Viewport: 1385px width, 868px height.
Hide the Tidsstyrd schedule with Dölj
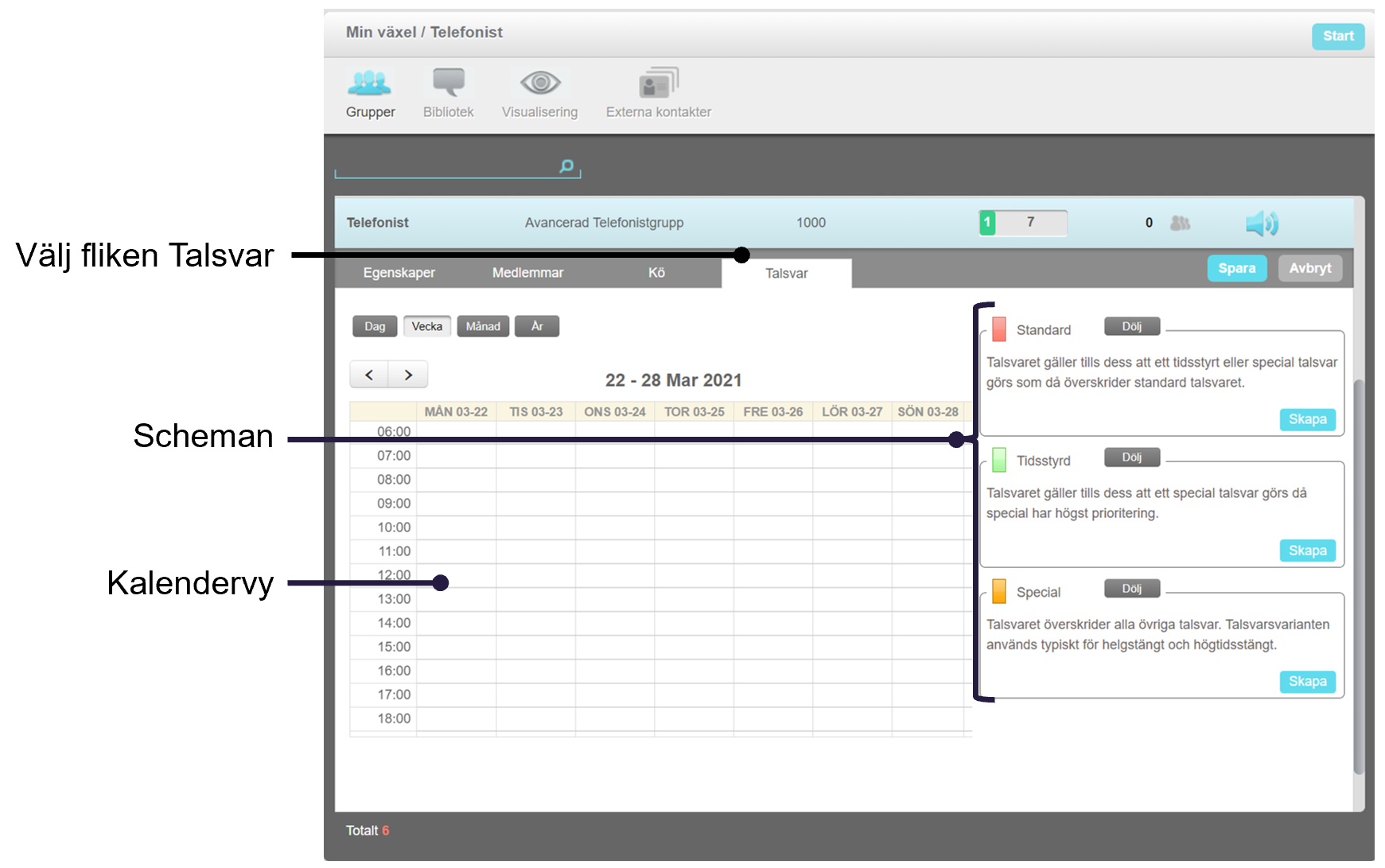(x=1132, y=457)
